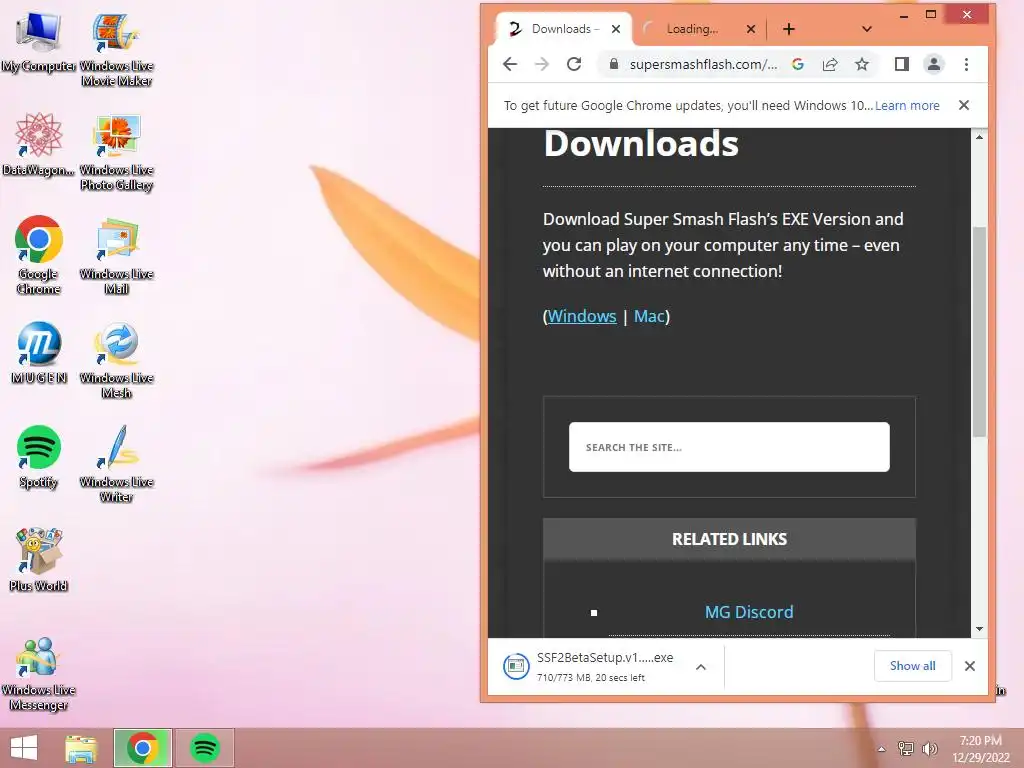Show hidden tray icons arrow

(882, 749)
